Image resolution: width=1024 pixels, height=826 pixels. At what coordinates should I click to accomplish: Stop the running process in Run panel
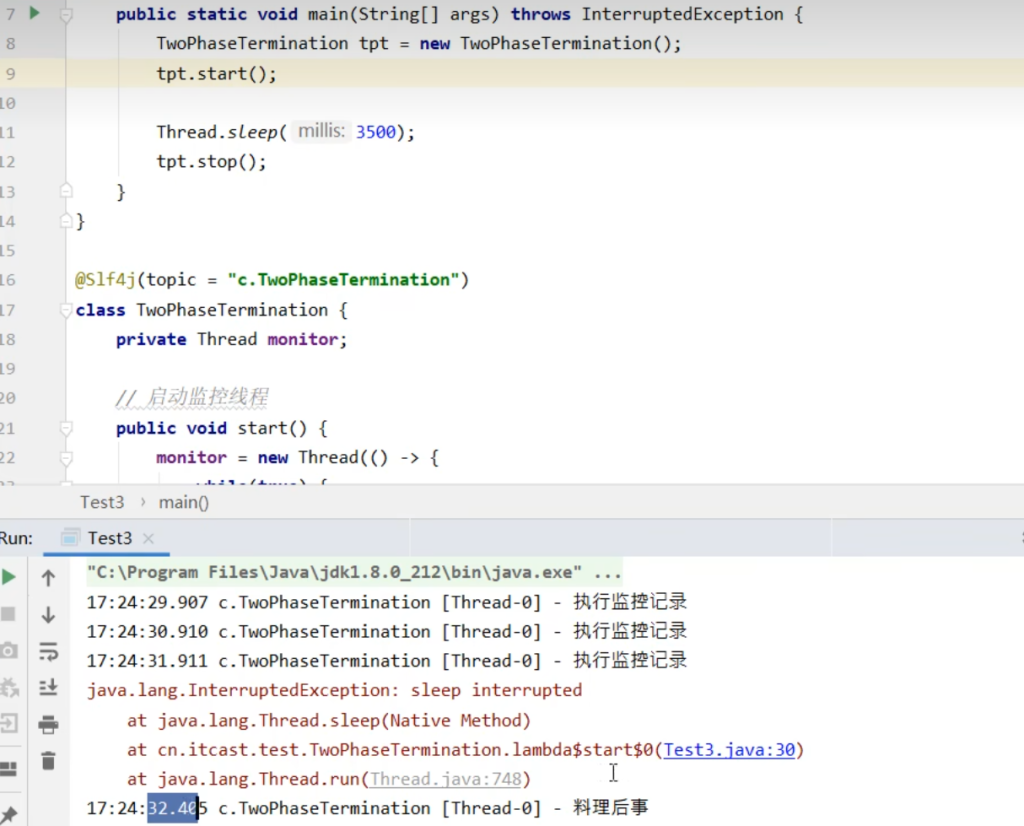pos(9,613)
